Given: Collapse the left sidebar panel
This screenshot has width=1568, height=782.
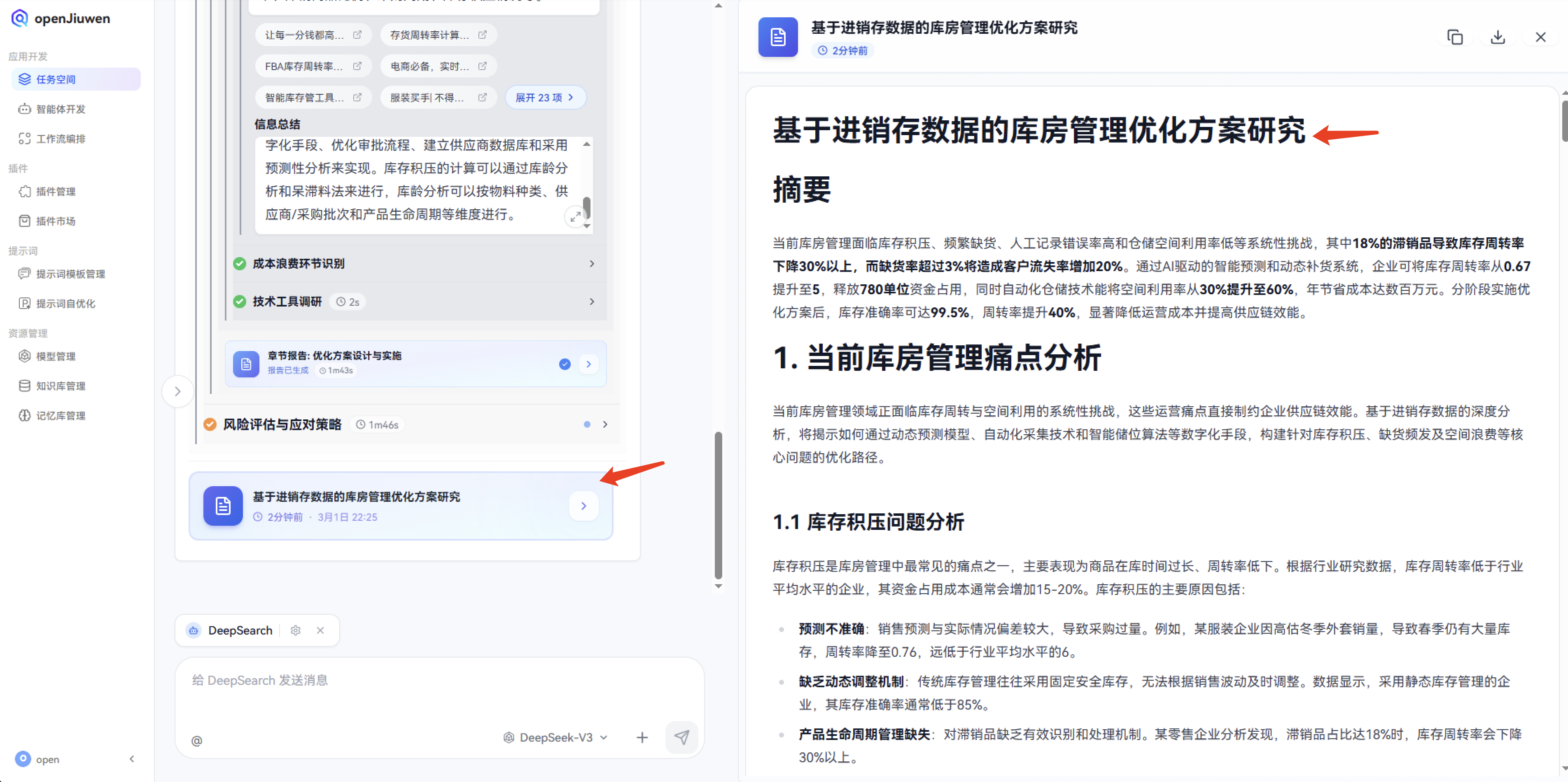Looking at the screenshot, I should (x=132, y=759).
